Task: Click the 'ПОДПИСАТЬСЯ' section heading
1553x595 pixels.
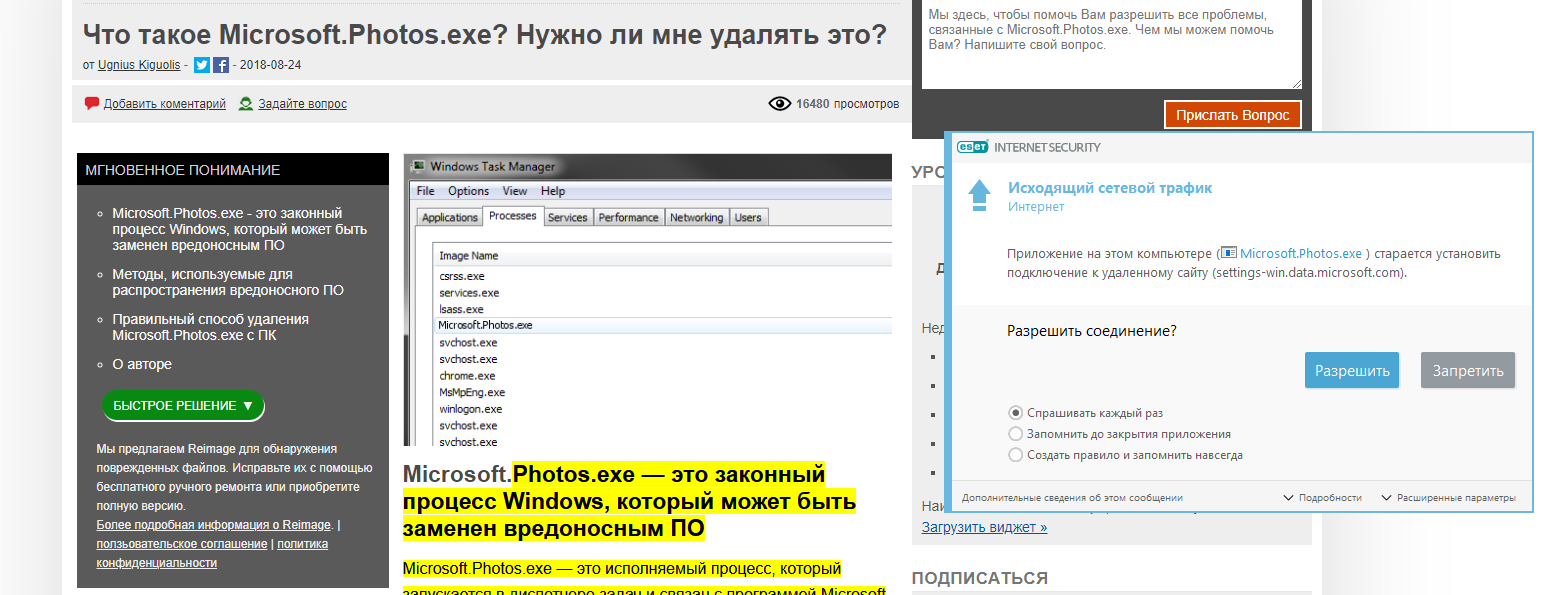Action: pyautogui.click(x=980, y=579)
